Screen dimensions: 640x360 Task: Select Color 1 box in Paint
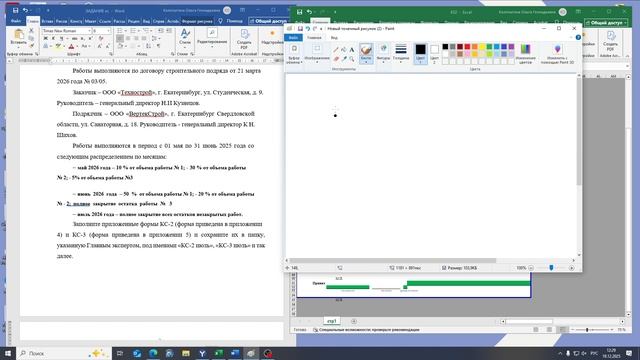tap(420, 53)
